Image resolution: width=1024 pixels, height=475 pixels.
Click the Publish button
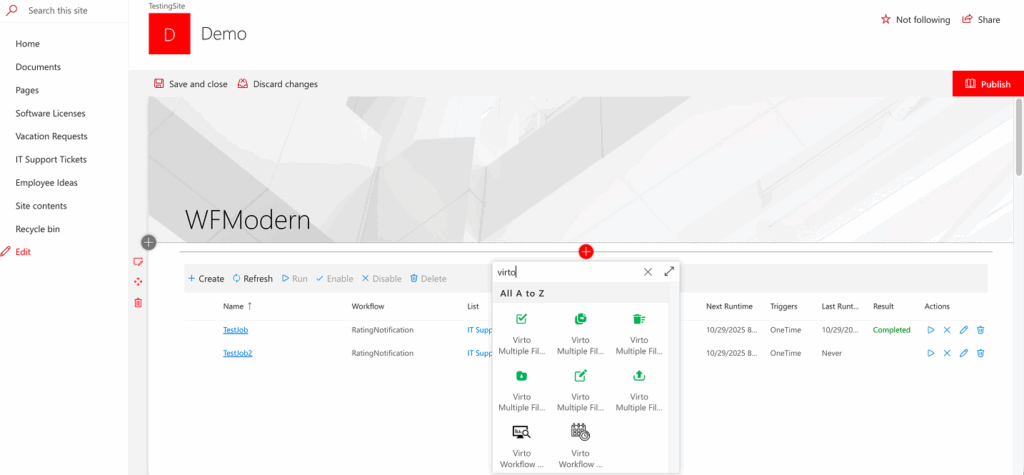[987, 84]
